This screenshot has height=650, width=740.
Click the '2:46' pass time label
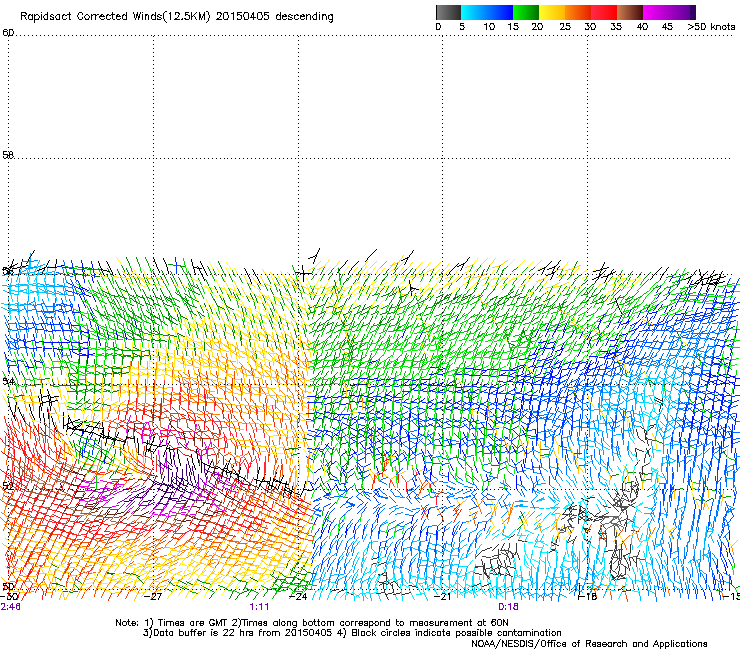coord(10,607)
